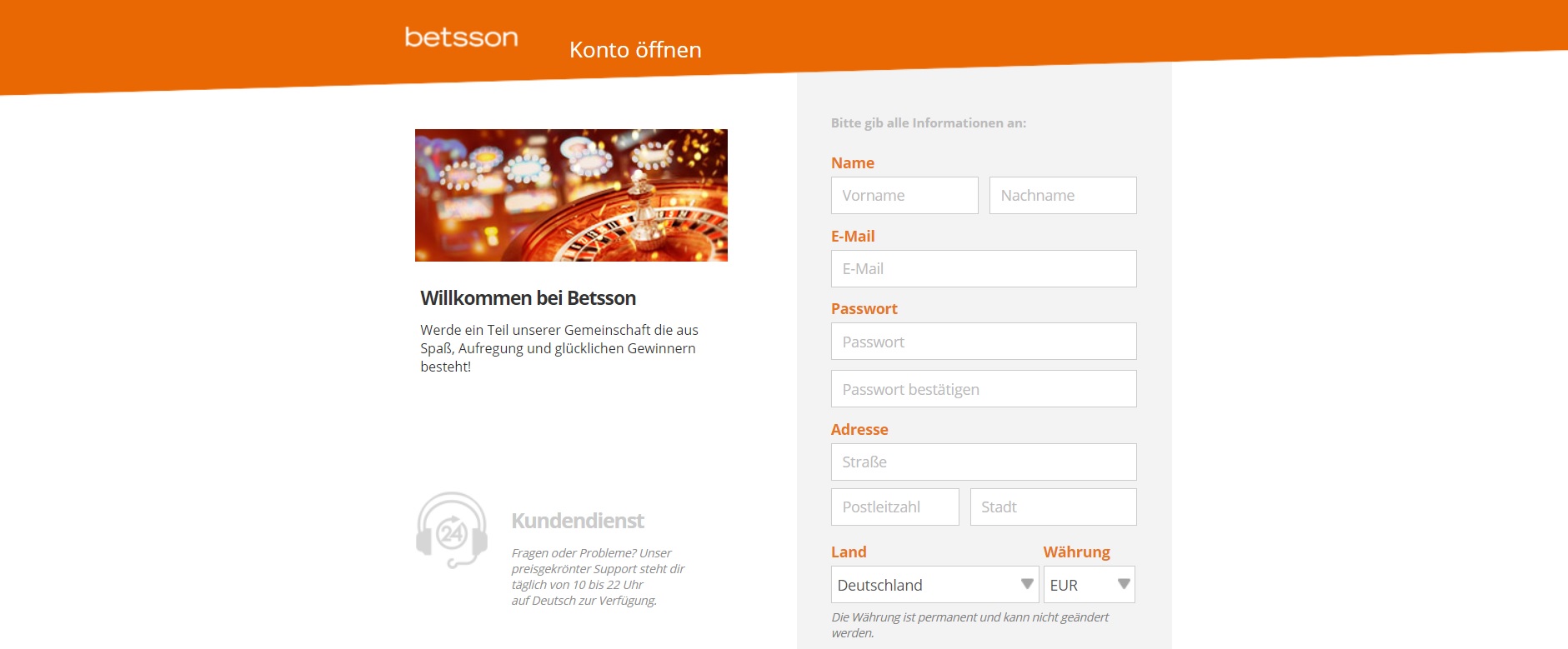Image resolution: width=1568 pixels, height=649 pixels.
Task: Click the Straße address field
Action: (x=983, y=462)
